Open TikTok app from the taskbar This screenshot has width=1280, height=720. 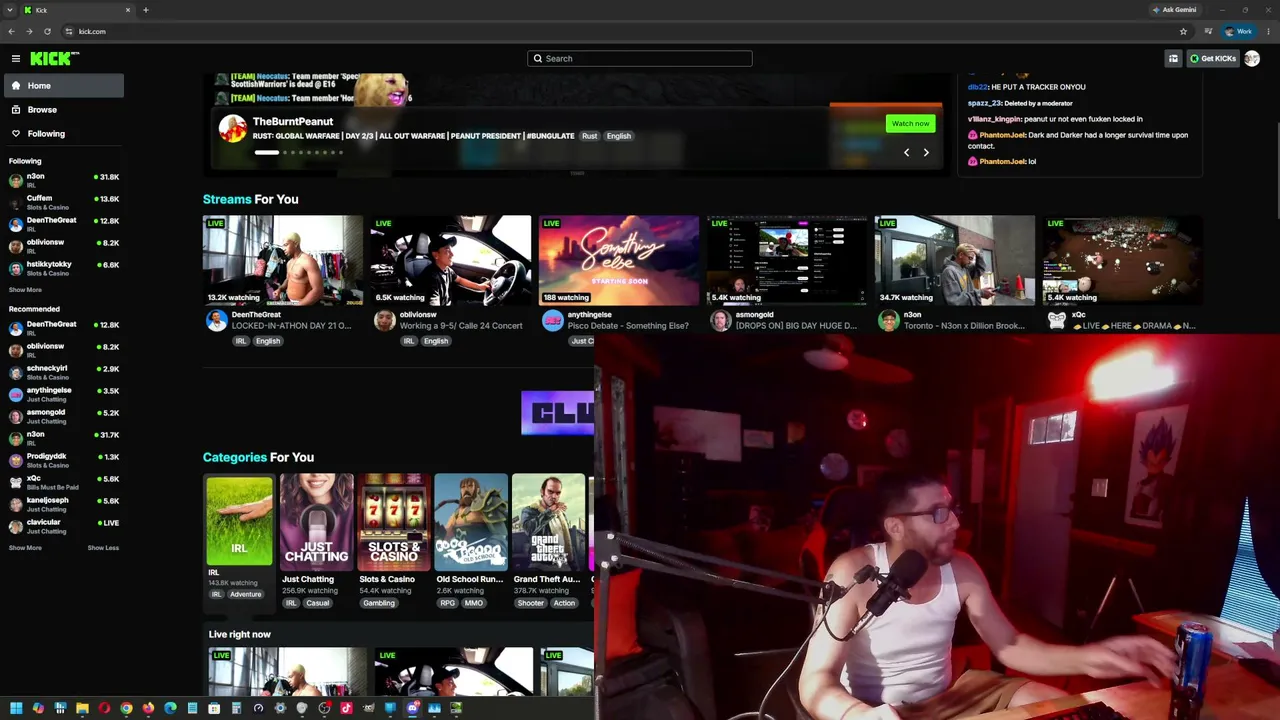(346, 708)
